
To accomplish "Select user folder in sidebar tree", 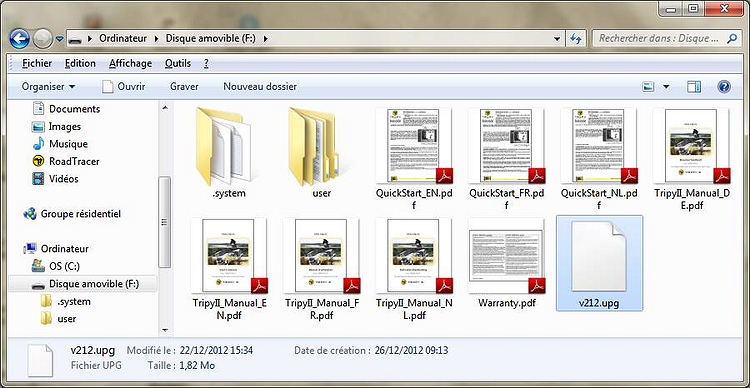I will (58, 319).
